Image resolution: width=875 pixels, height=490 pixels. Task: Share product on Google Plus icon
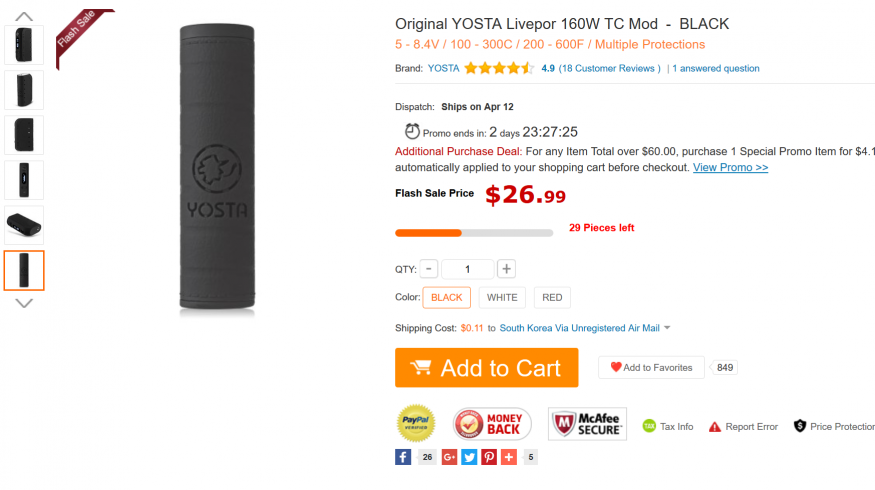tap(449, 457)
